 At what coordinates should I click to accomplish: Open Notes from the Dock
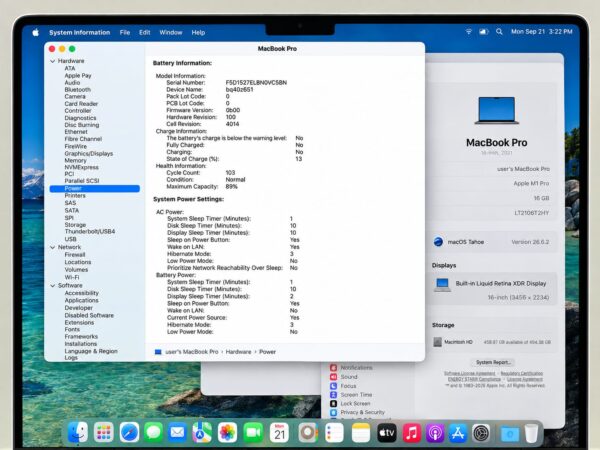(361, 433)
